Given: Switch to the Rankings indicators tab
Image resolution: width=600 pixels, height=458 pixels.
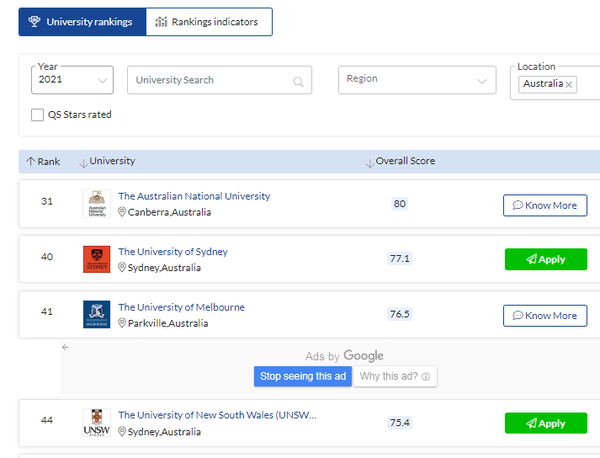Looking at the screenshot, I should click(209, 22).
